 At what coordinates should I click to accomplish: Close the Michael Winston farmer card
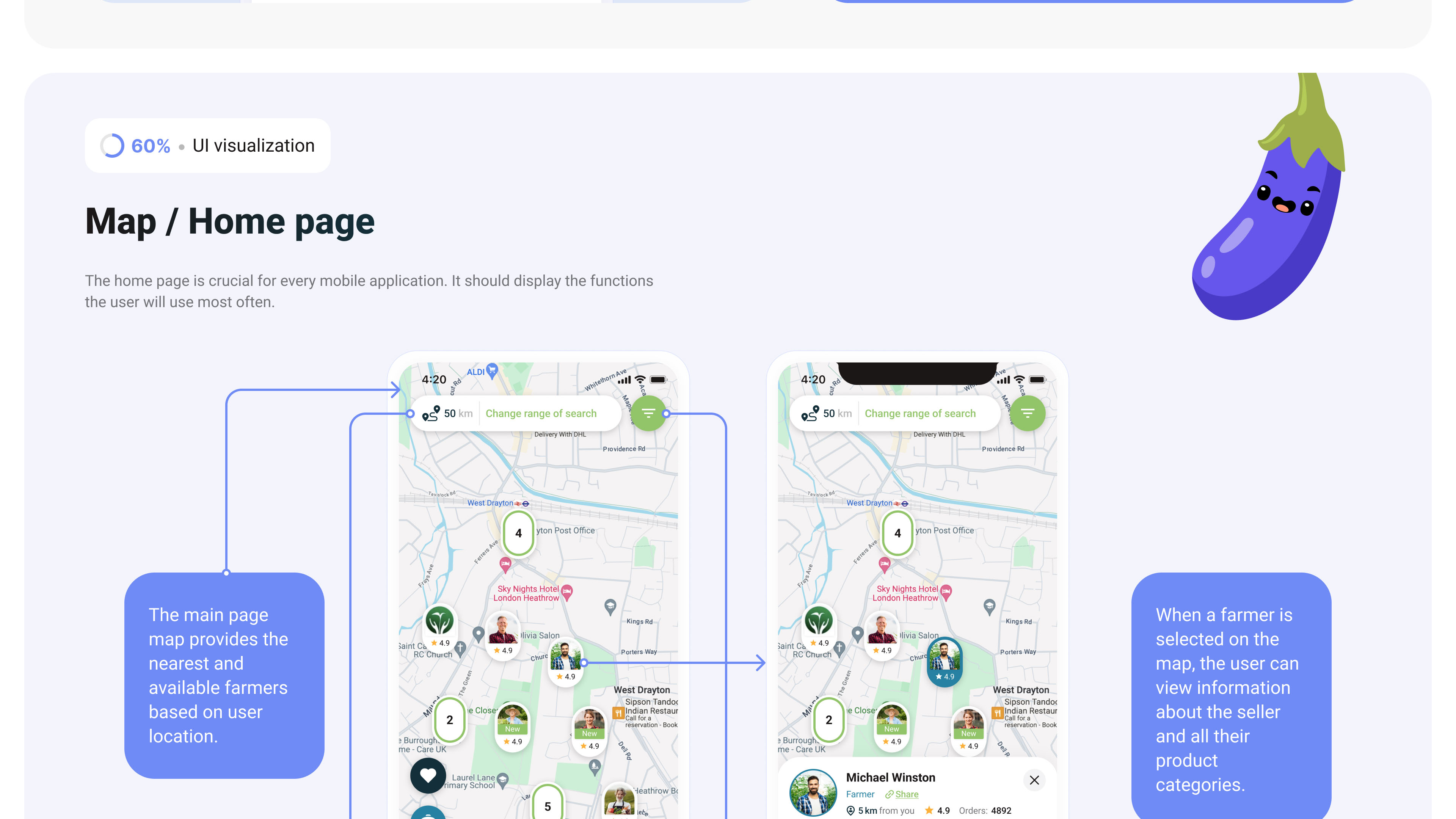tap(1034, 780)
